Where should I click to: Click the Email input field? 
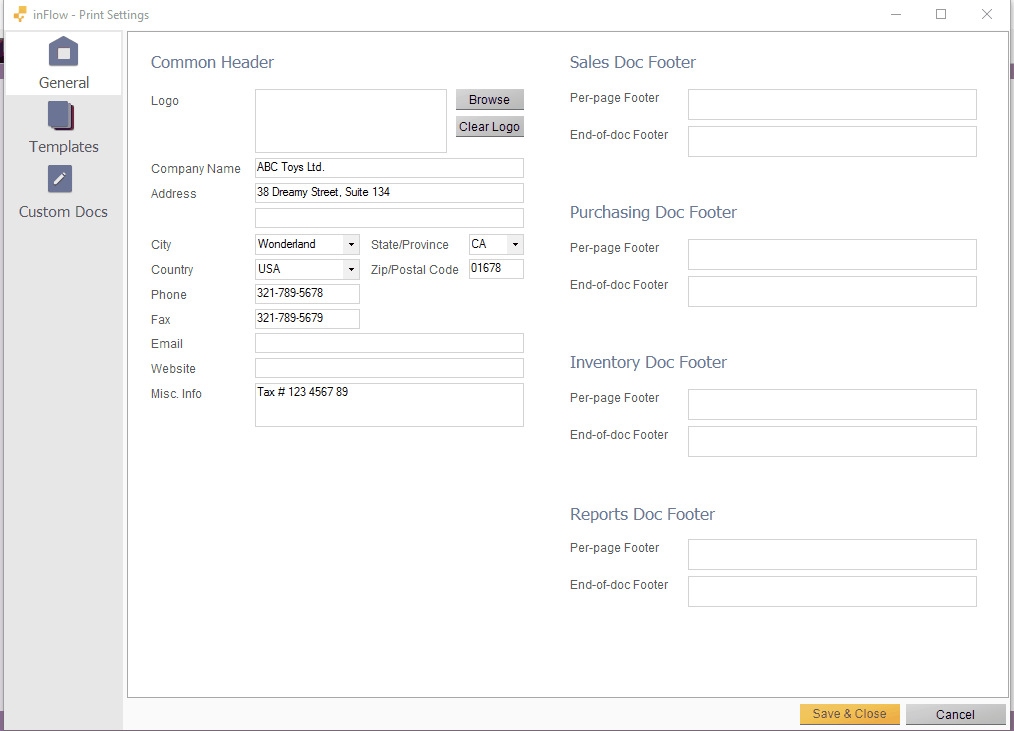point(389,343)
